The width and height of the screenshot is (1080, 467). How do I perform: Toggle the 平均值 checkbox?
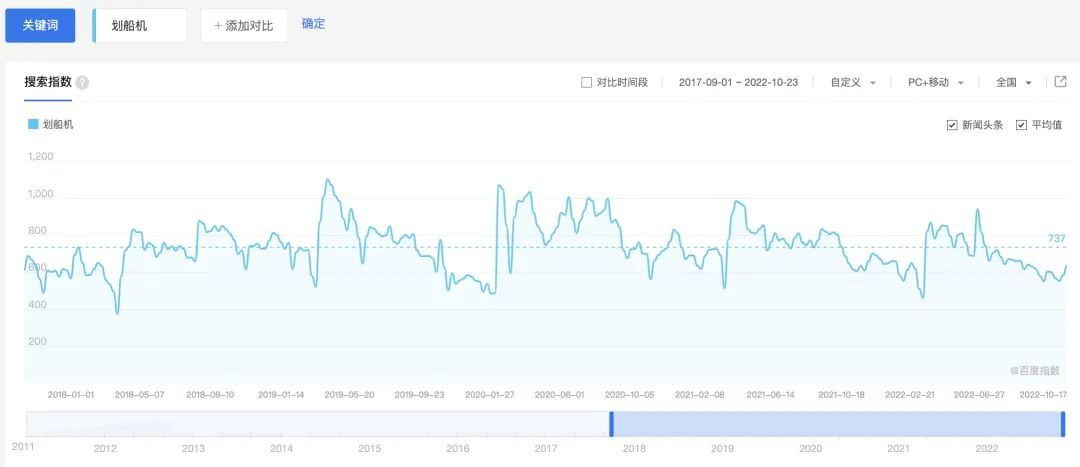(x=1021, y=125)
